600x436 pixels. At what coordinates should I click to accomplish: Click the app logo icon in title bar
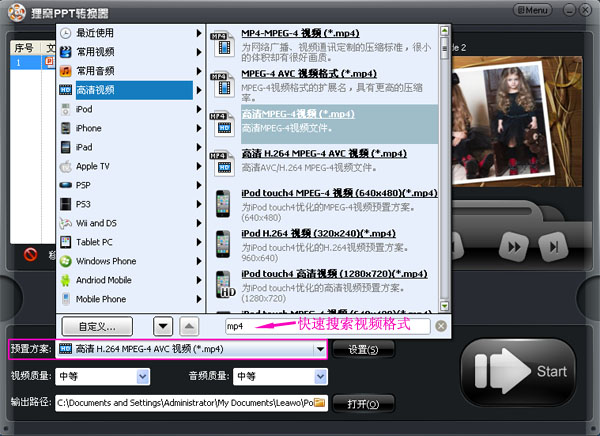click(x=16, y=12)
